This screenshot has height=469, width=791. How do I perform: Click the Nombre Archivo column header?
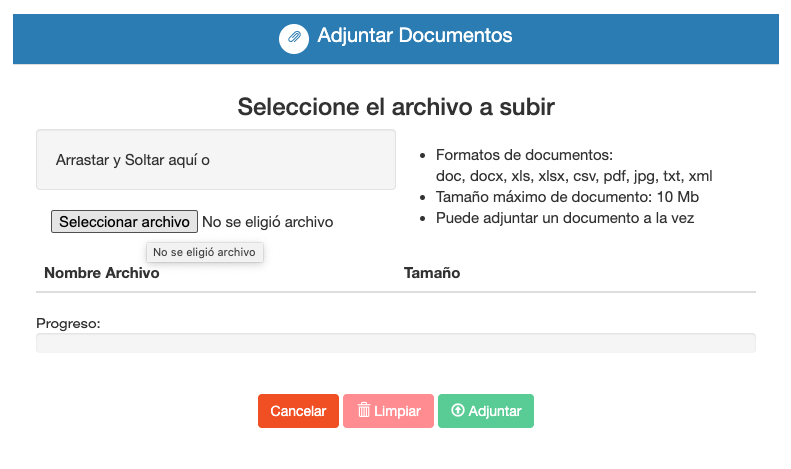coord(102,273)
